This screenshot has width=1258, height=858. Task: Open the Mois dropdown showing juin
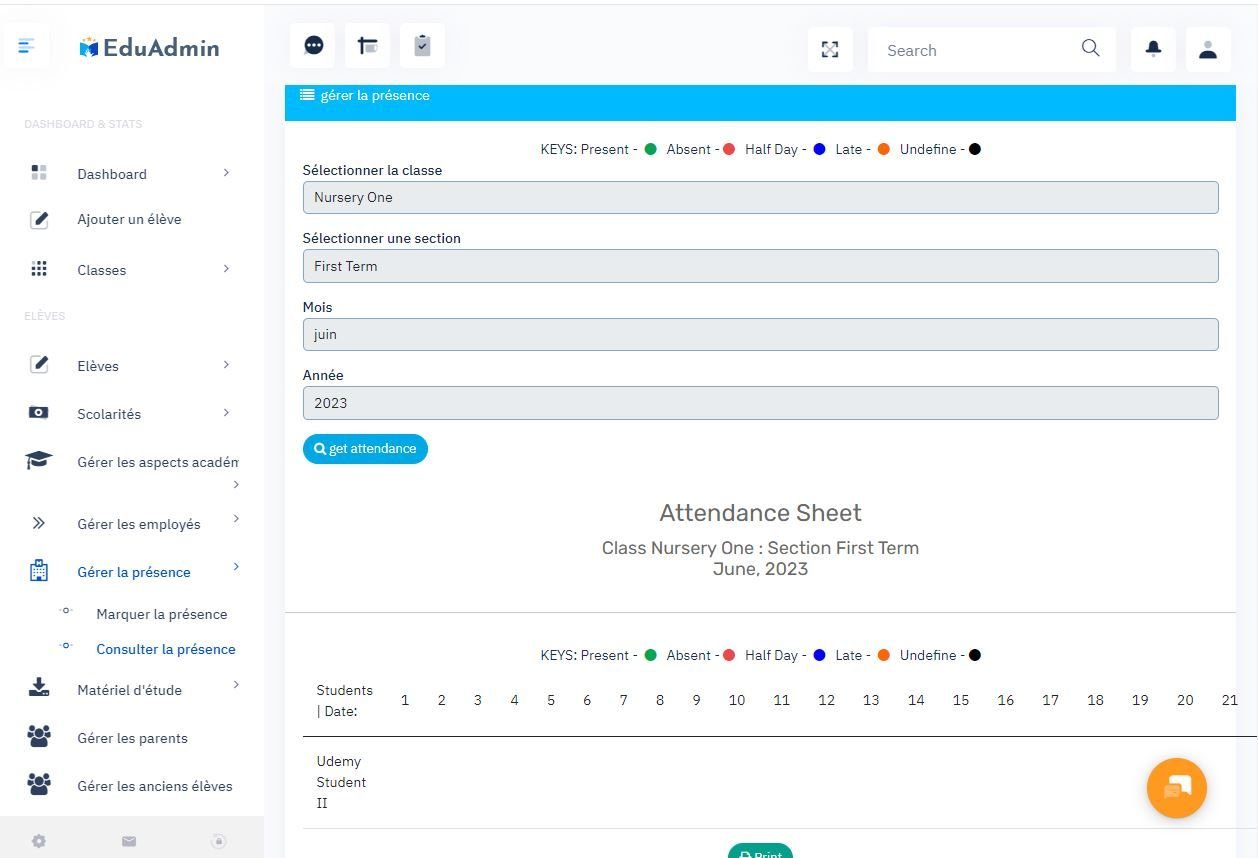(x=760, y=334)
